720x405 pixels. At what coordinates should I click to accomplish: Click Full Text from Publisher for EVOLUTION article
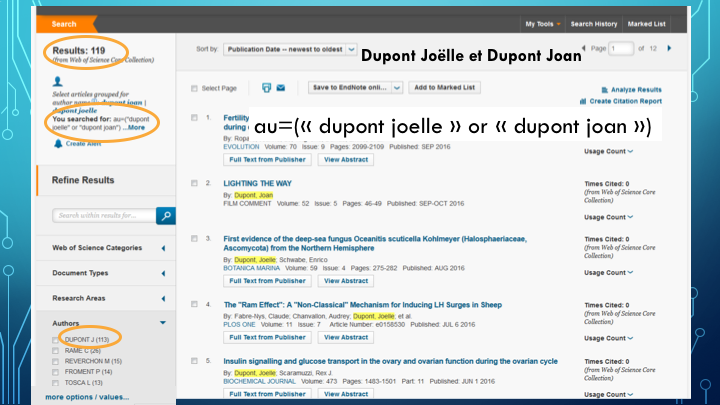click(x=267, y=160)
